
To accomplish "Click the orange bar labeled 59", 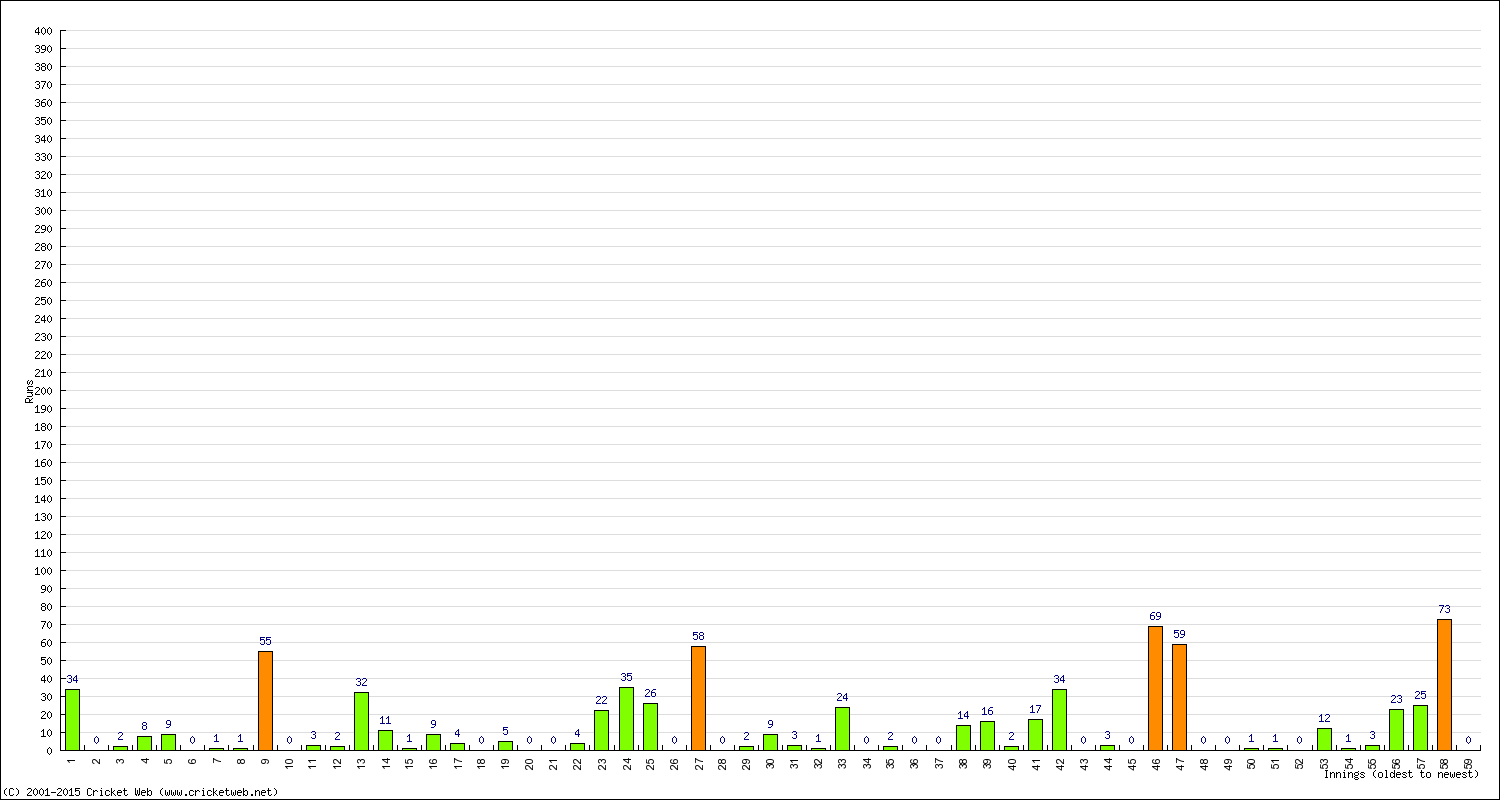I will pyautogui.click(x=1179, y=697).
